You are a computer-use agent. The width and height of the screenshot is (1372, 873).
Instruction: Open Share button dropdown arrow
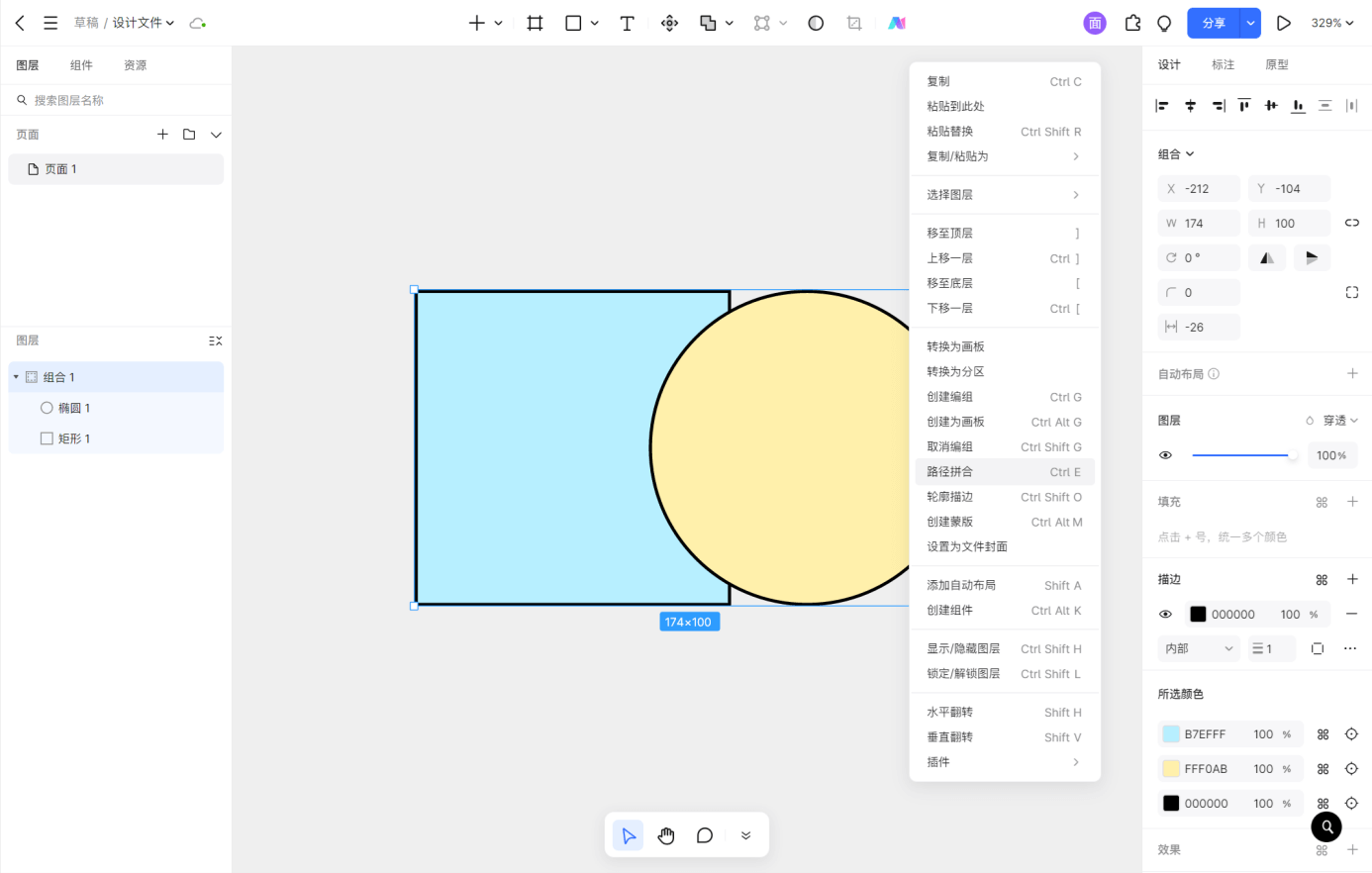(1251, 23)
